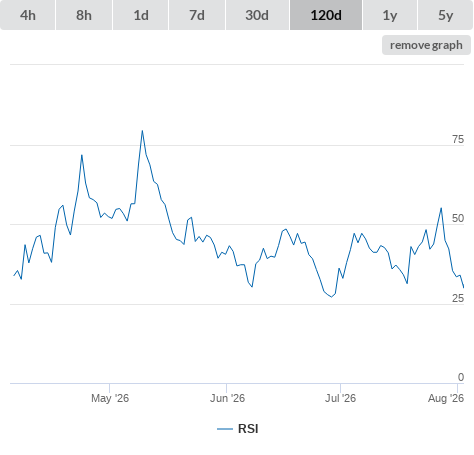The height and width of the screenshot is (455, 474).
Task: Click the Aug '26 x-axis label
Action: (446, 398)
